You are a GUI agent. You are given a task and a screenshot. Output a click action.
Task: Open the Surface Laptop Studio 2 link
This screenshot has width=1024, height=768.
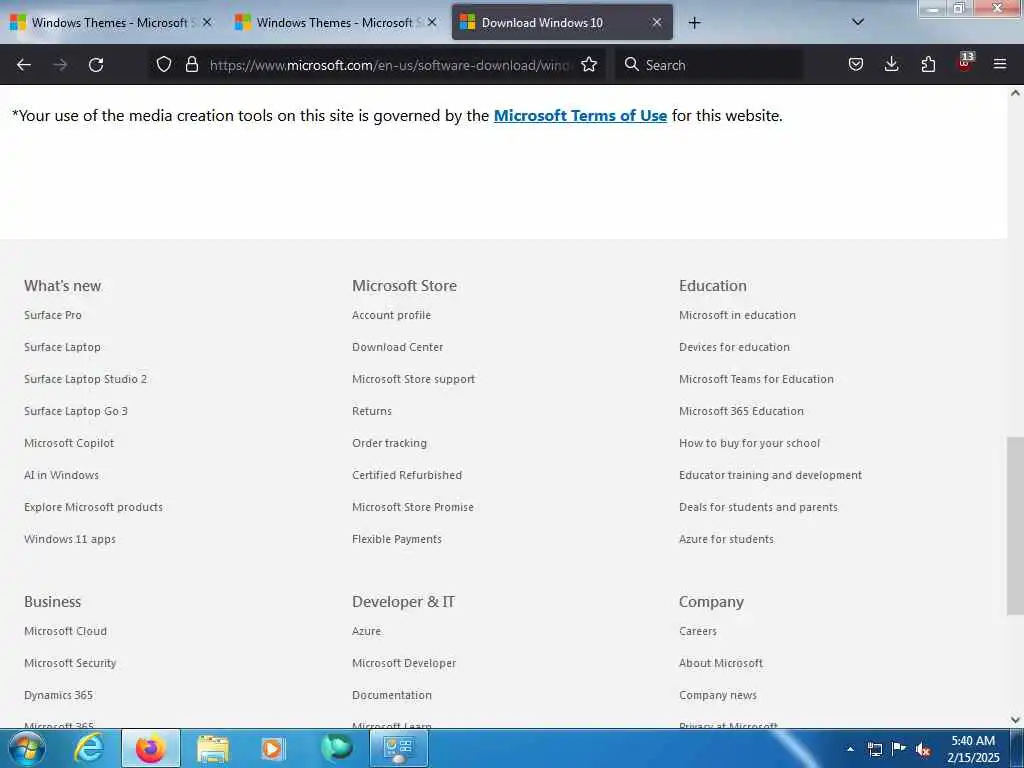click(x=86, y=379)
